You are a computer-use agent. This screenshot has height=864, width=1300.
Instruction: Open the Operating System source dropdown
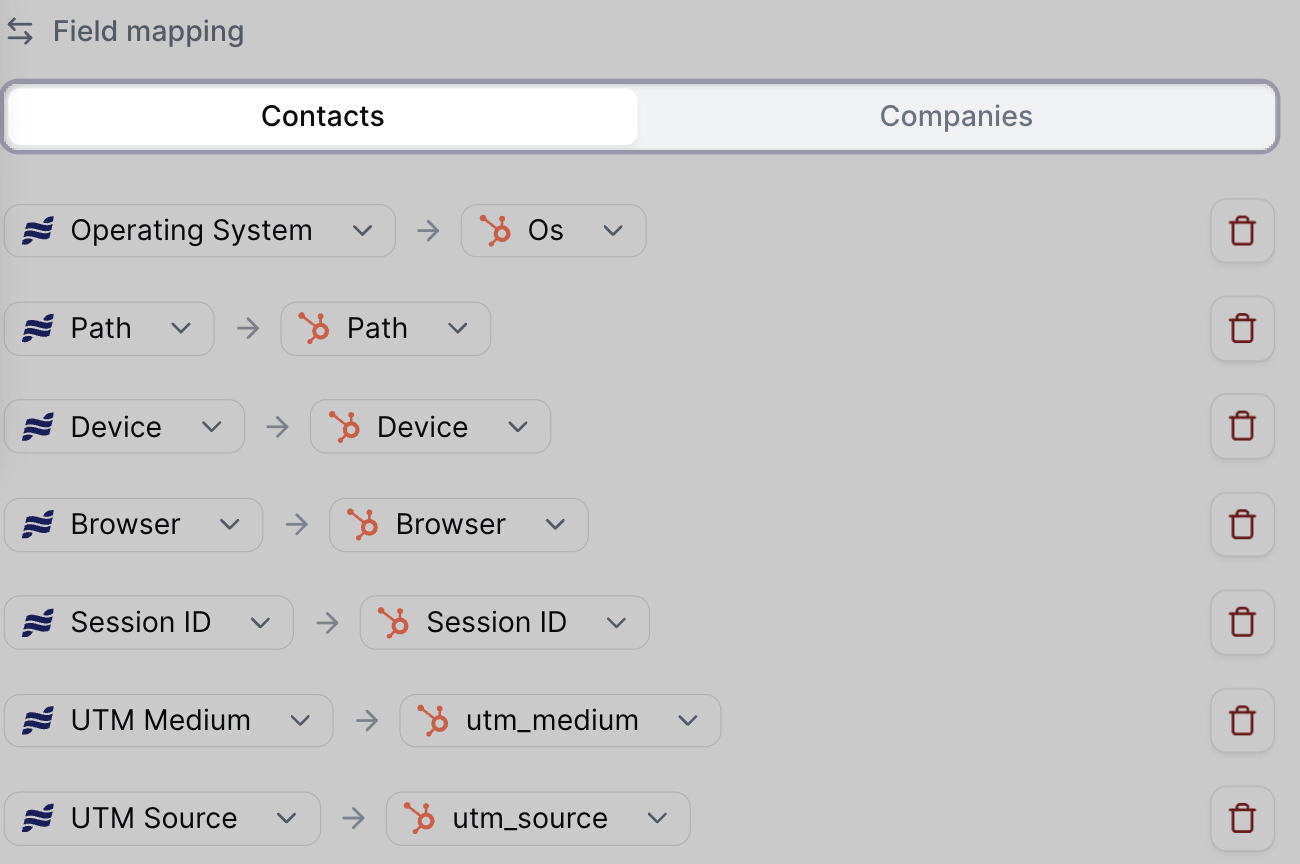200,231
